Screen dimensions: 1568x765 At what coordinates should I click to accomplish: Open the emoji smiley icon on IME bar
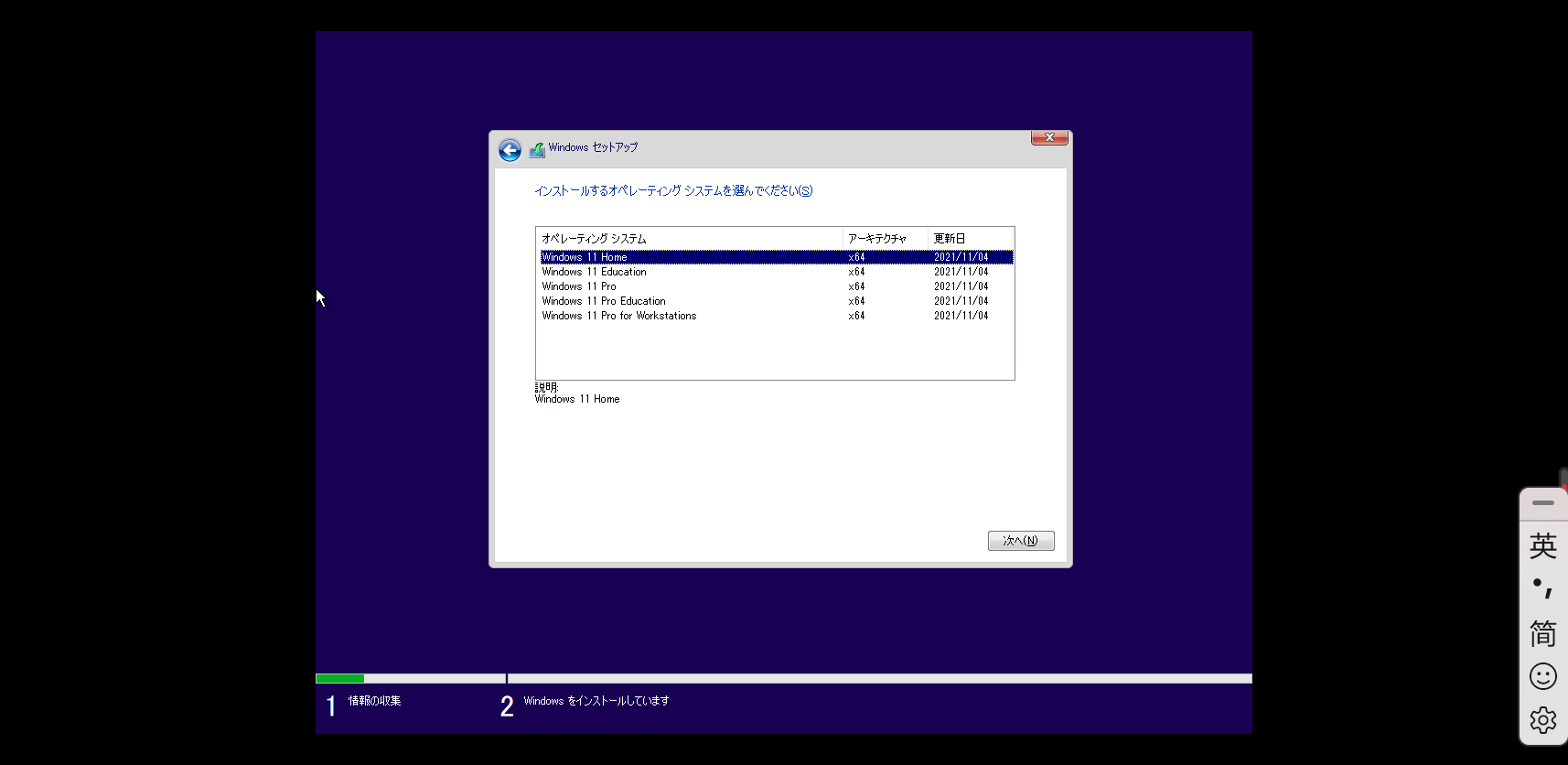1543,676
